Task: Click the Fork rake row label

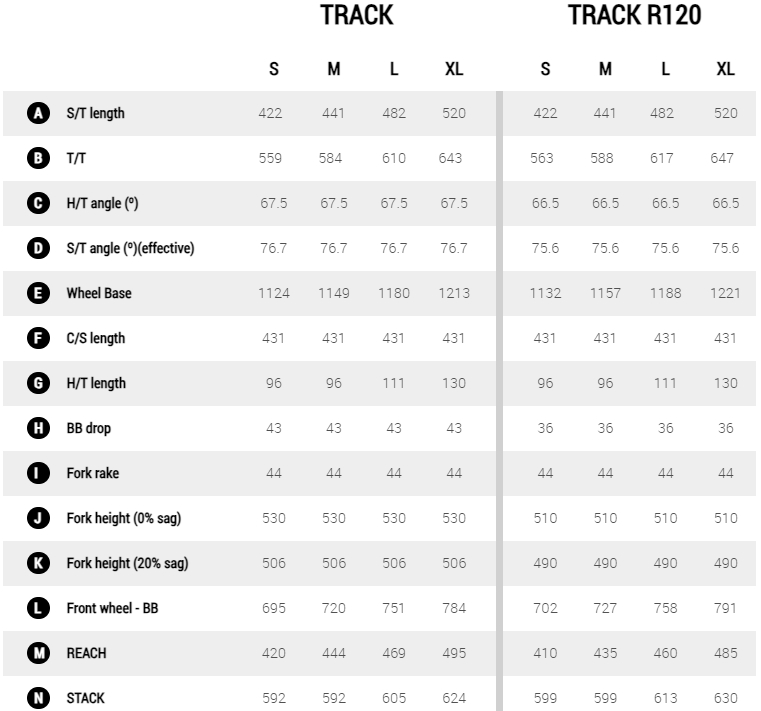Action: coord(93,473)
